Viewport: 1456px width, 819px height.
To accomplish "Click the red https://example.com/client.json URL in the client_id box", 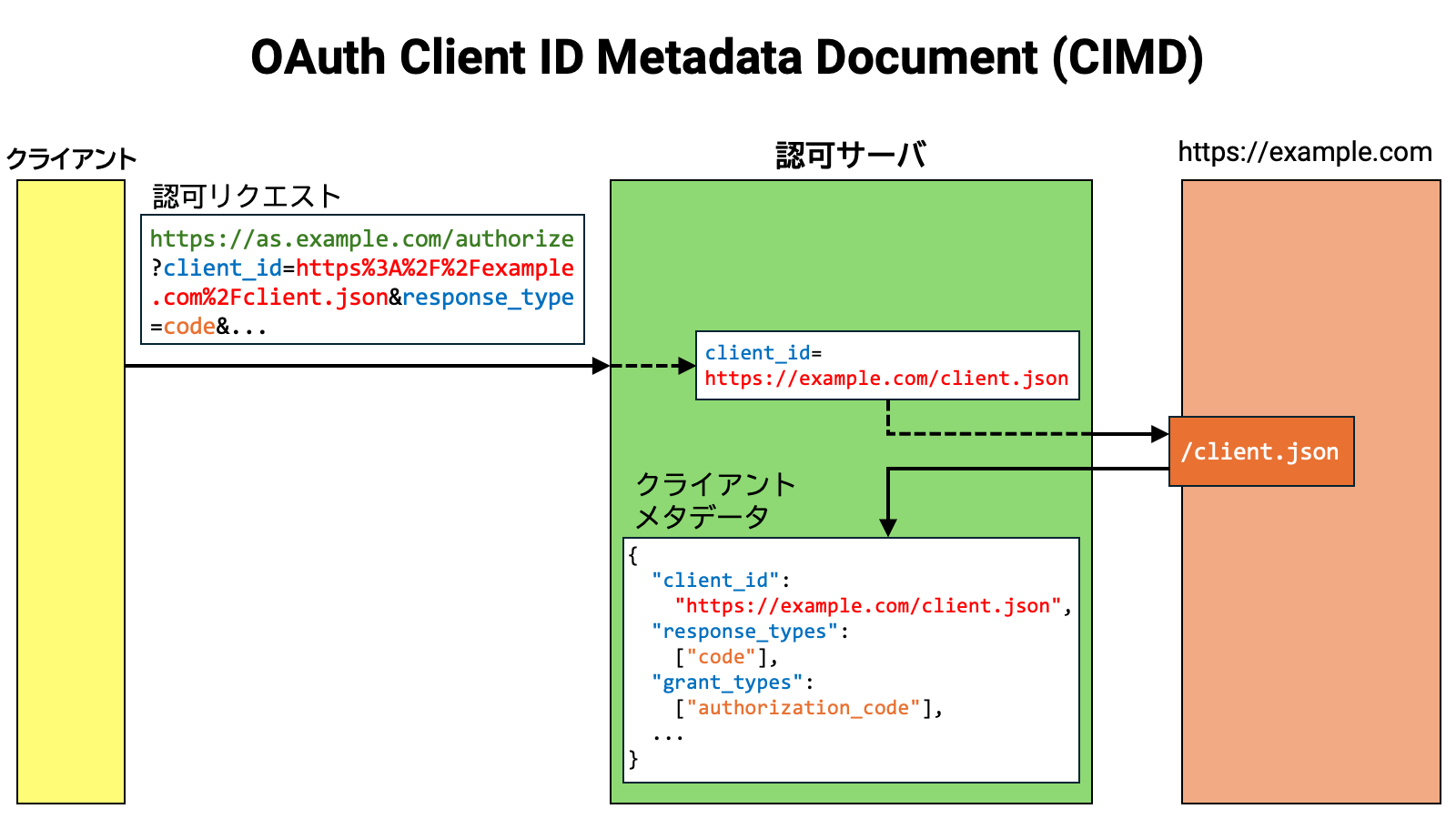I will click(886, 379).
